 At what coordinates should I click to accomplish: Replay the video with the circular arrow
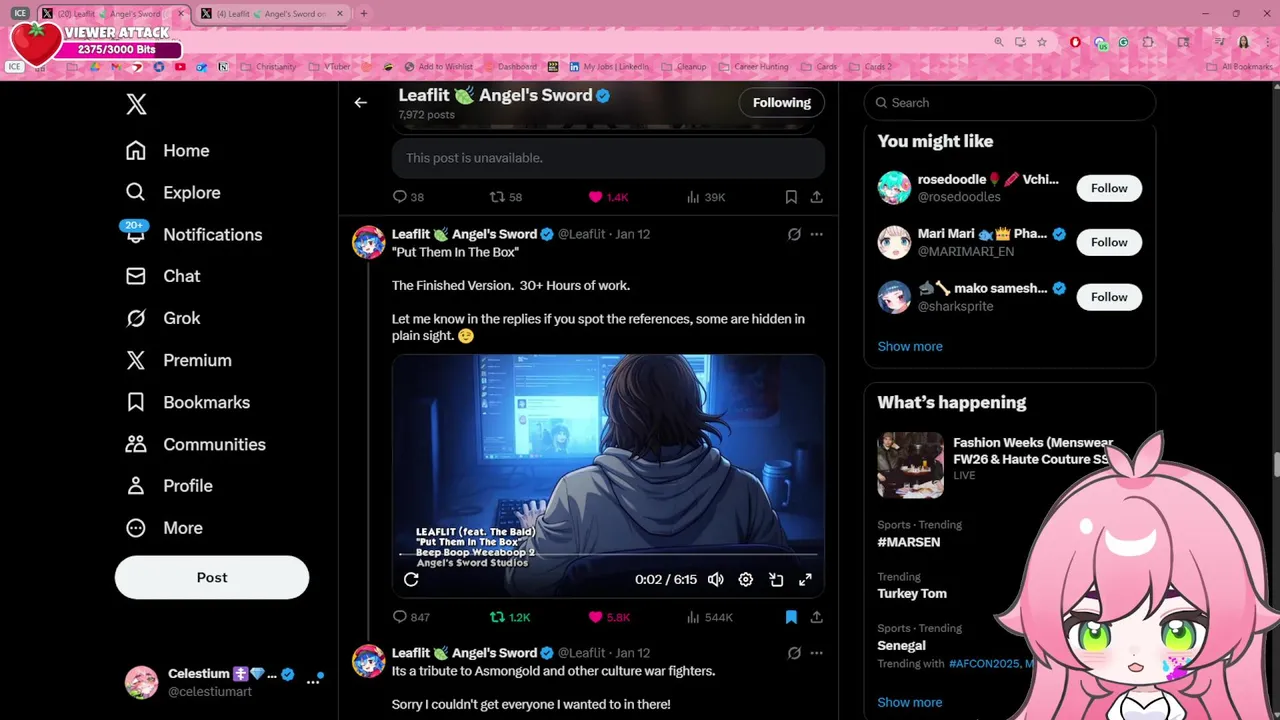click(411, 579)
